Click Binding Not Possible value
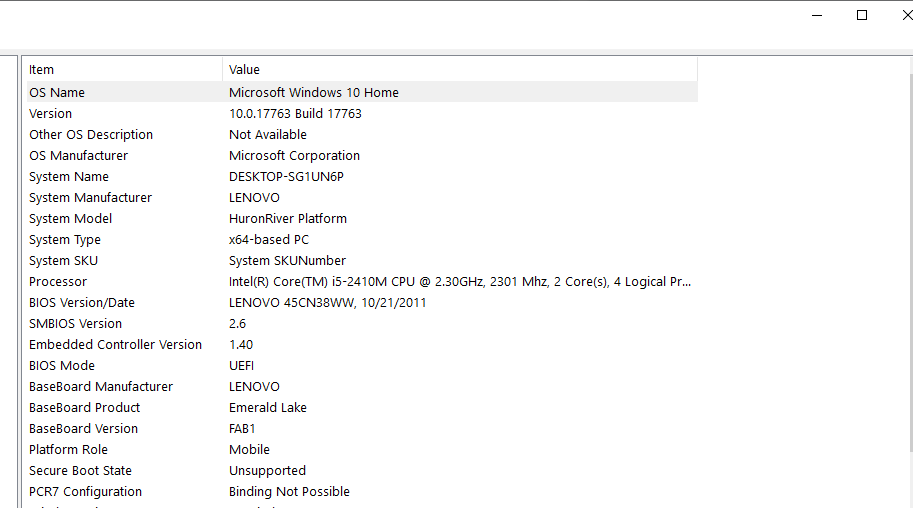 pos(289,491)
